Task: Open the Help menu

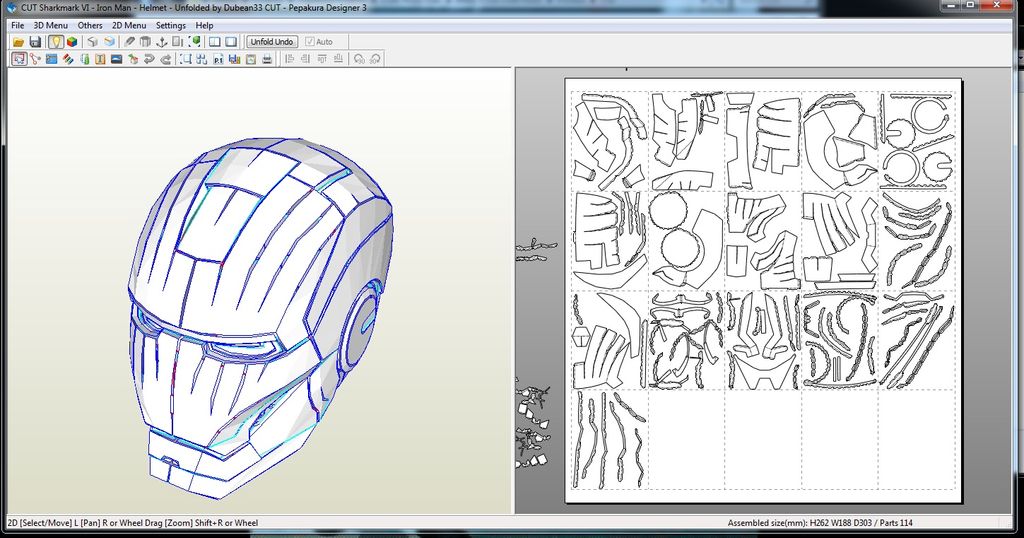Action: click(204, 25)
